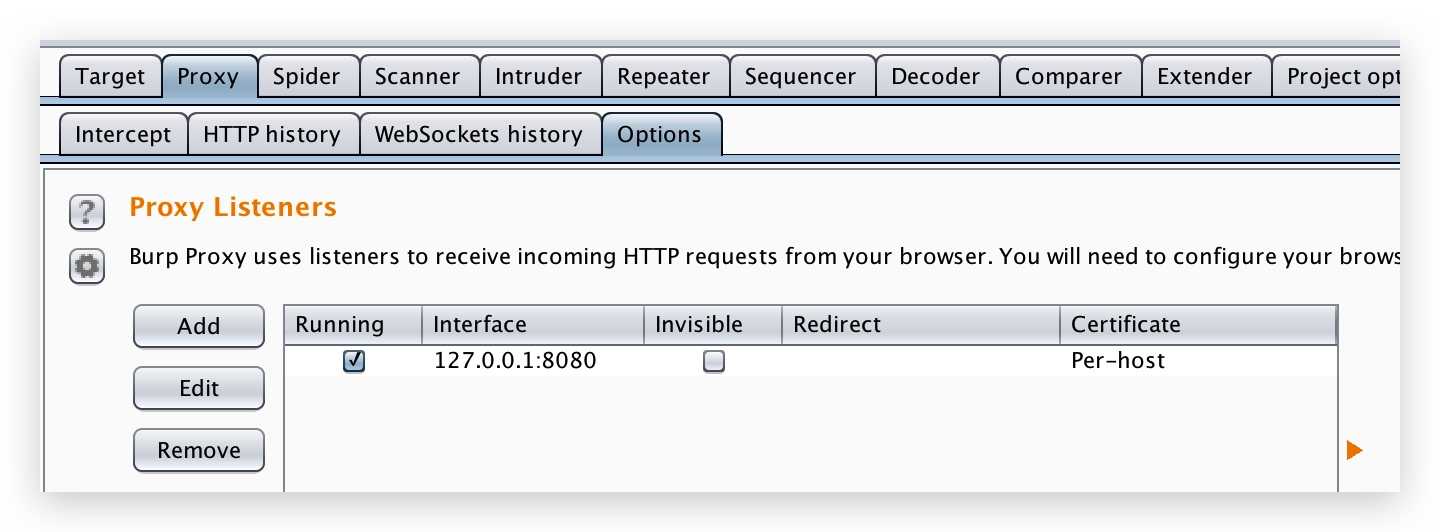Viewport: 1440px width, 532px height.
Task: Click the Edit listener button
Action: point(199,388)
